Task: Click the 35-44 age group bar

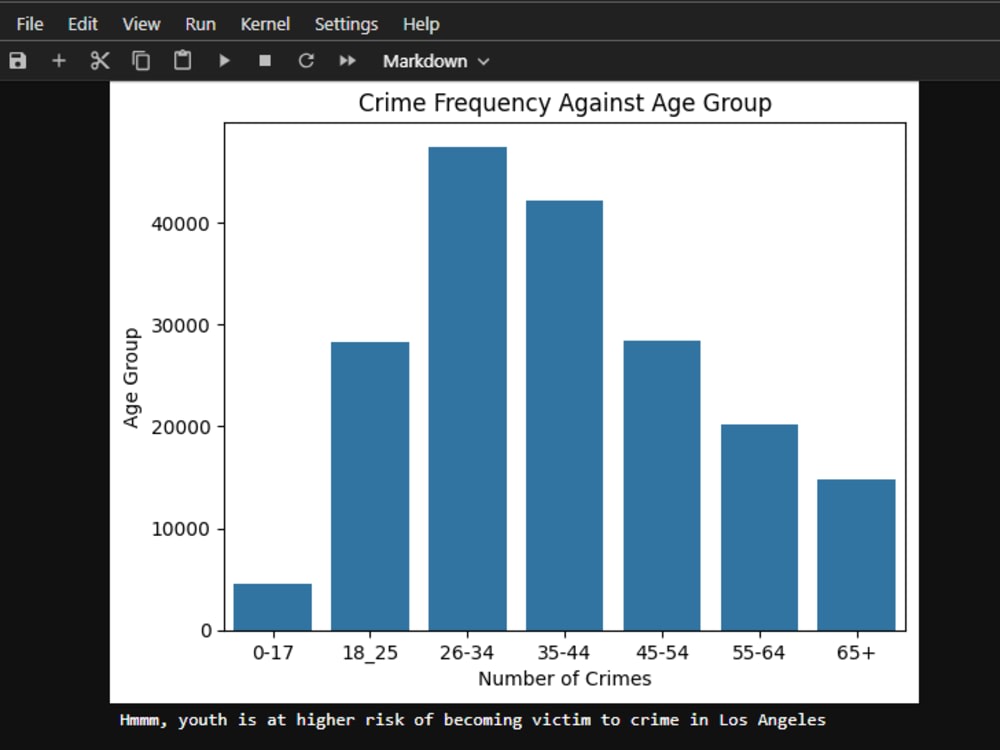Action: tap(564, 416)
